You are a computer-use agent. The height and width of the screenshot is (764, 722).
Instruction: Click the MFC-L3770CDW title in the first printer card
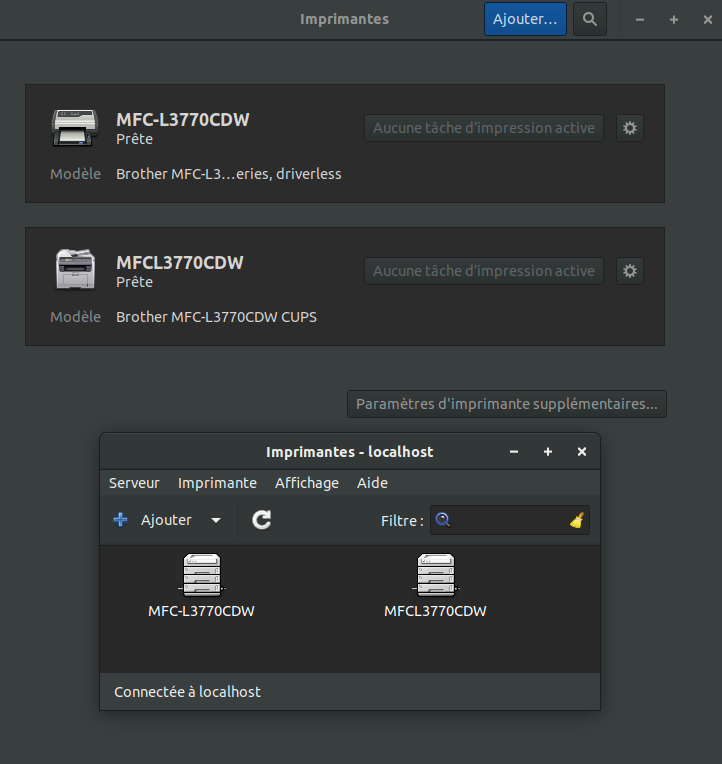183,120
